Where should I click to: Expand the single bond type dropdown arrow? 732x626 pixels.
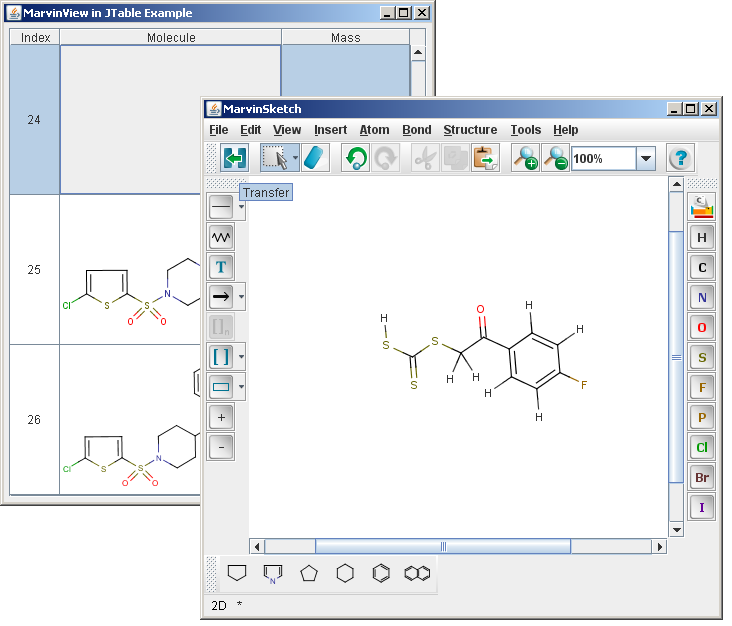tap(242, 207)
